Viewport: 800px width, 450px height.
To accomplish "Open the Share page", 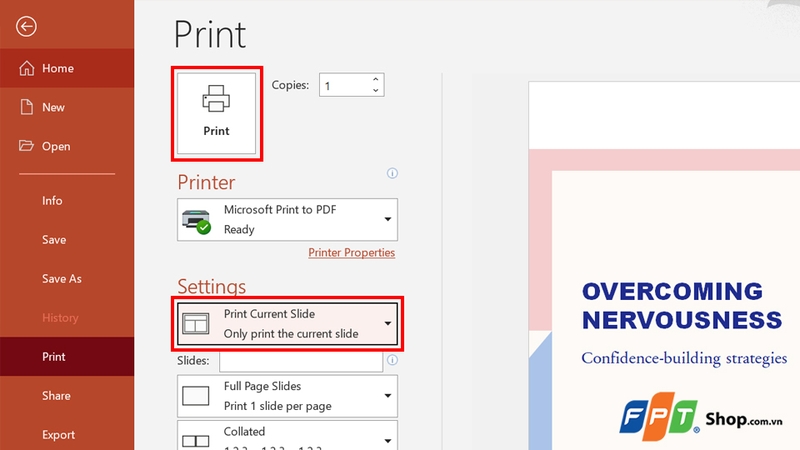I will click(x=67, y=395).
